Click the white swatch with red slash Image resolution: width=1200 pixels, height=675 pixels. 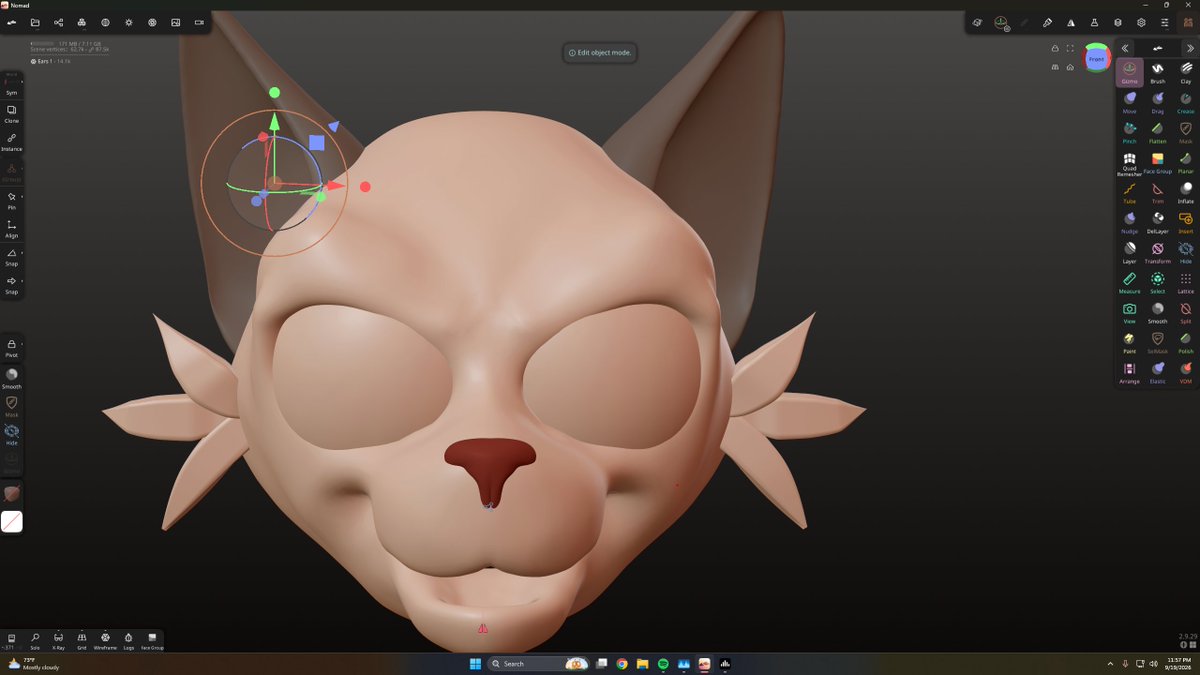(x=12, y=521)
